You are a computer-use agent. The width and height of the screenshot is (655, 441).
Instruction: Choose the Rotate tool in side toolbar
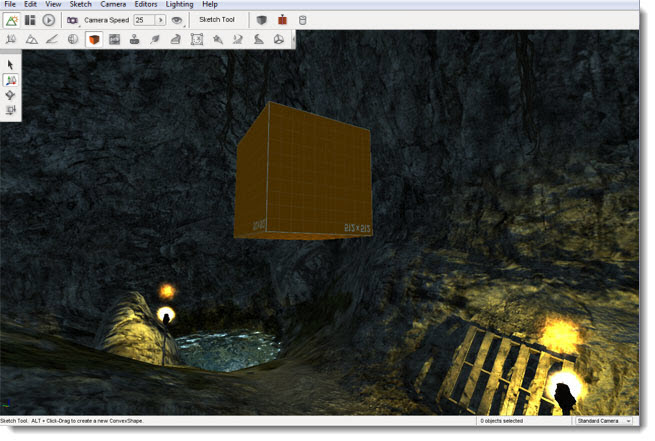11,94
